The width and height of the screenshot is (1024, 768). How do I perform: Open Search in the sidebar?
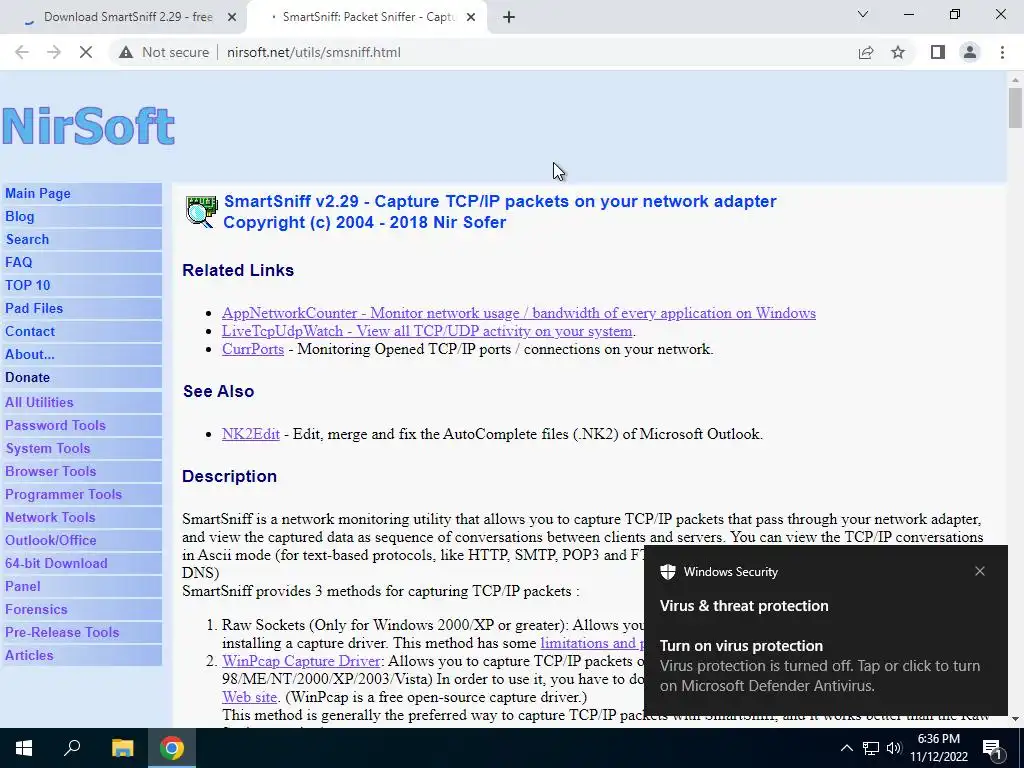coord(82,239)
